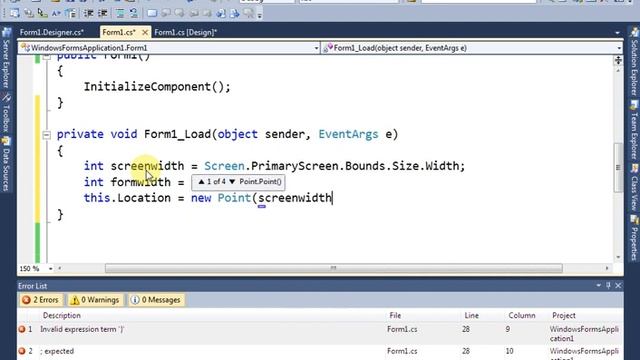Open the Data Sources side panel
Screen dimensions: 640x360
(x=6, y=164)
